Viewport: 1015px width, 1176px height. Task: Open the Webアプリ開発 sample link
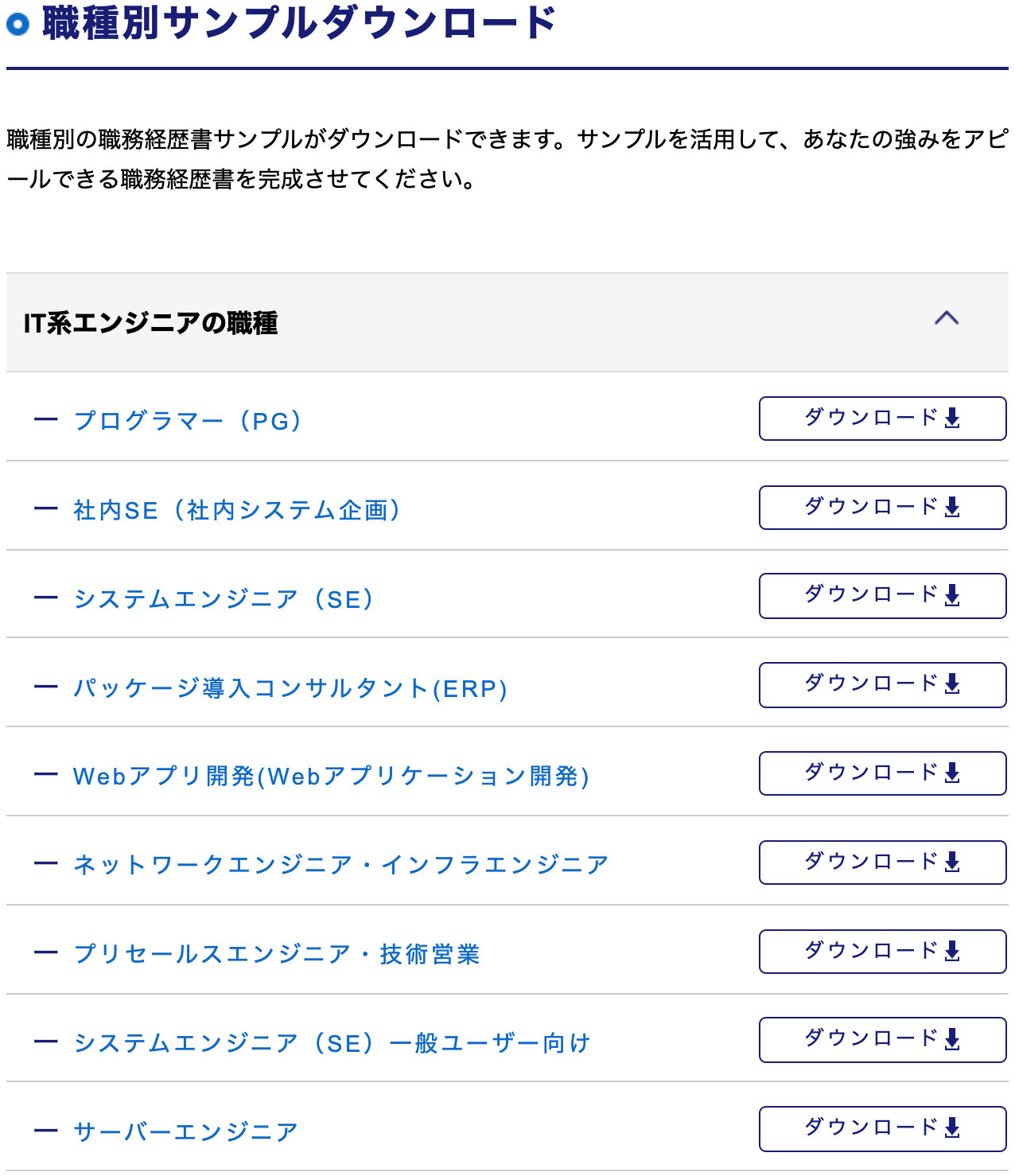[331, 775]
